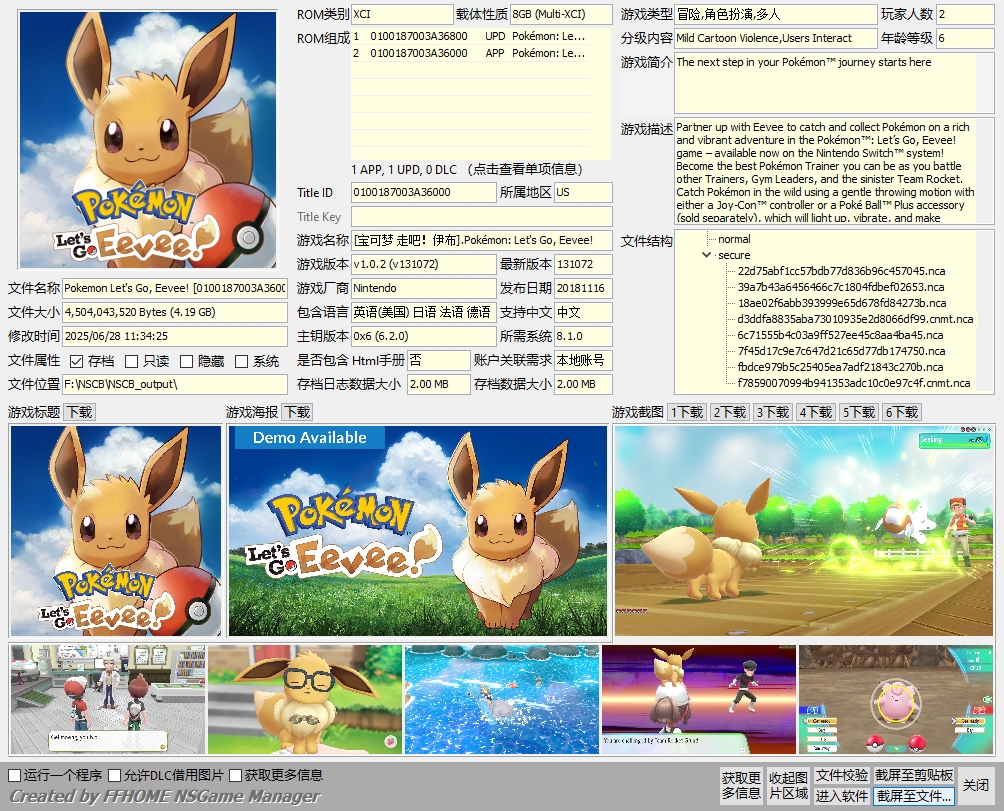Click the 最新版本 131072 field
The image size is (1004, 811).
pyautogui.click(x=583, y=264)
